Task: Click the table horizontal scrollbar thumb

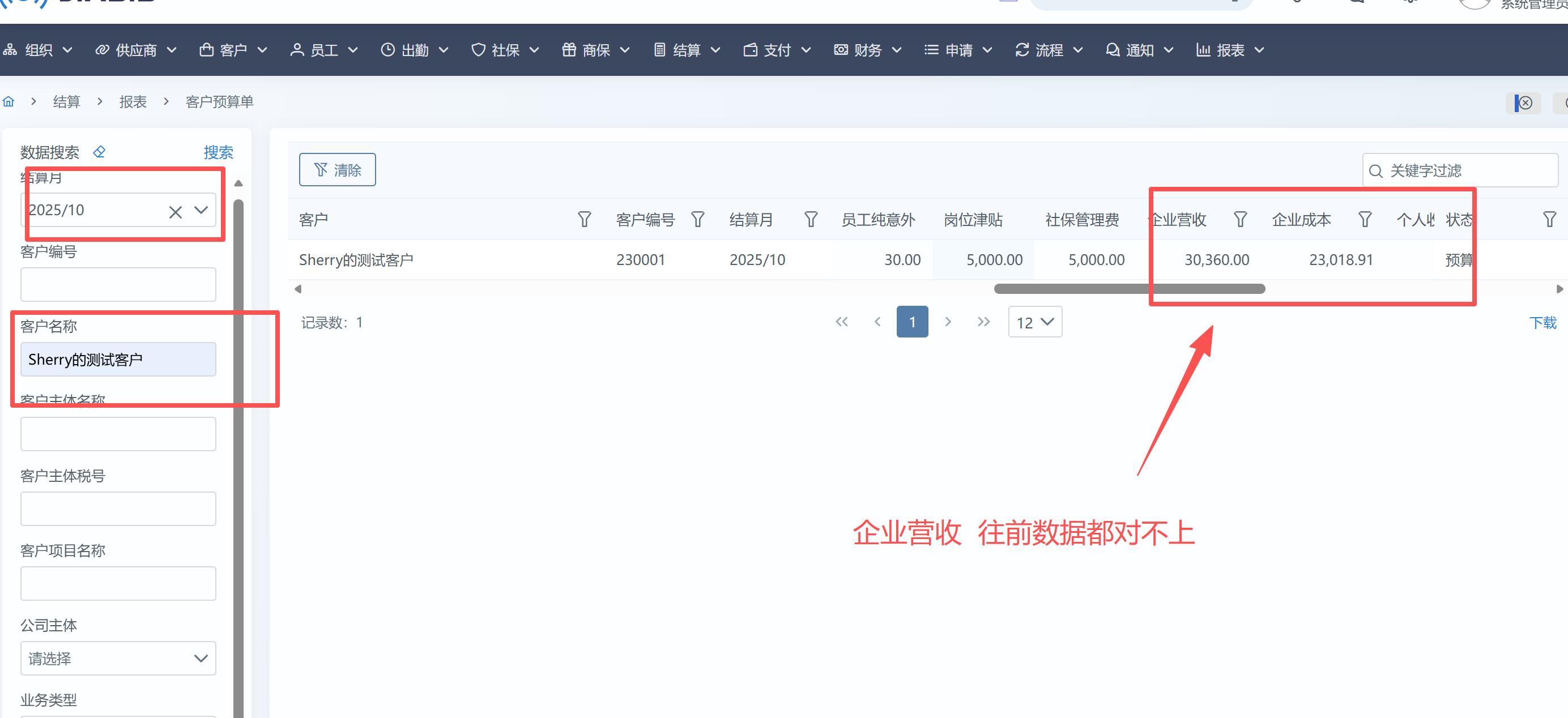Action: pyautogui.click(x=1129, y=288)
